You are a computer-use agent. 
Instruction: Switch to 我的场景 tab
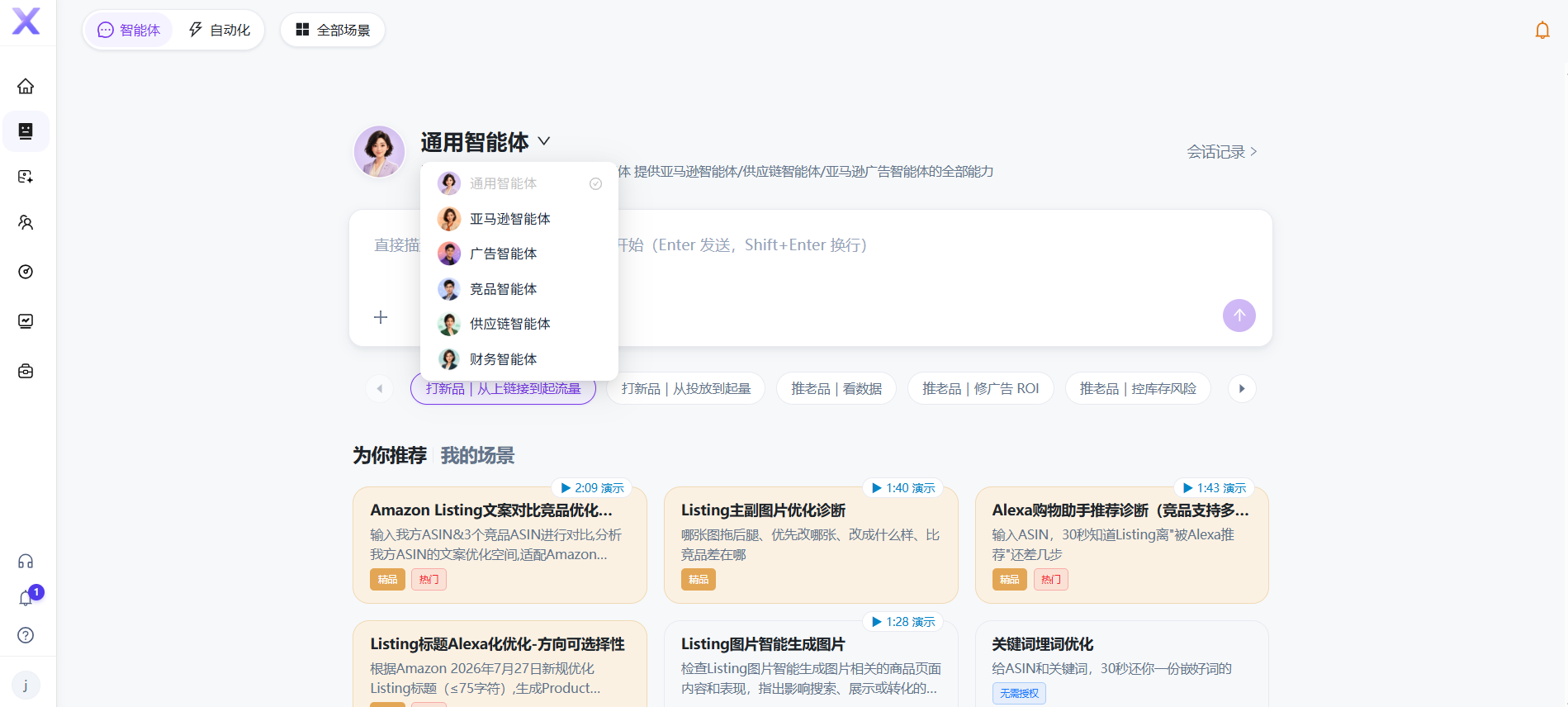[x=477, y=456]
